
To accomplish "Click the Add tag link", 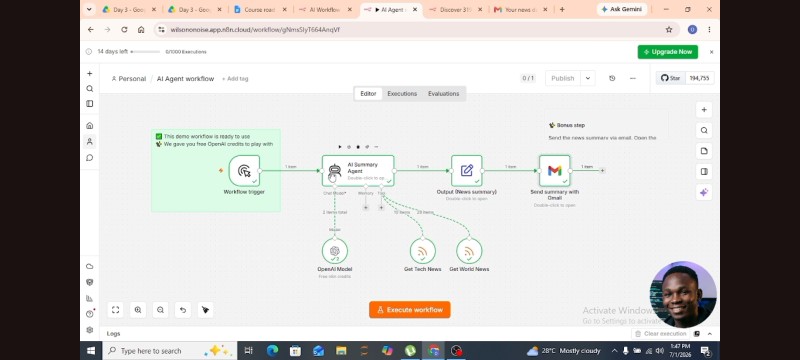I will [x=235, y=79].
